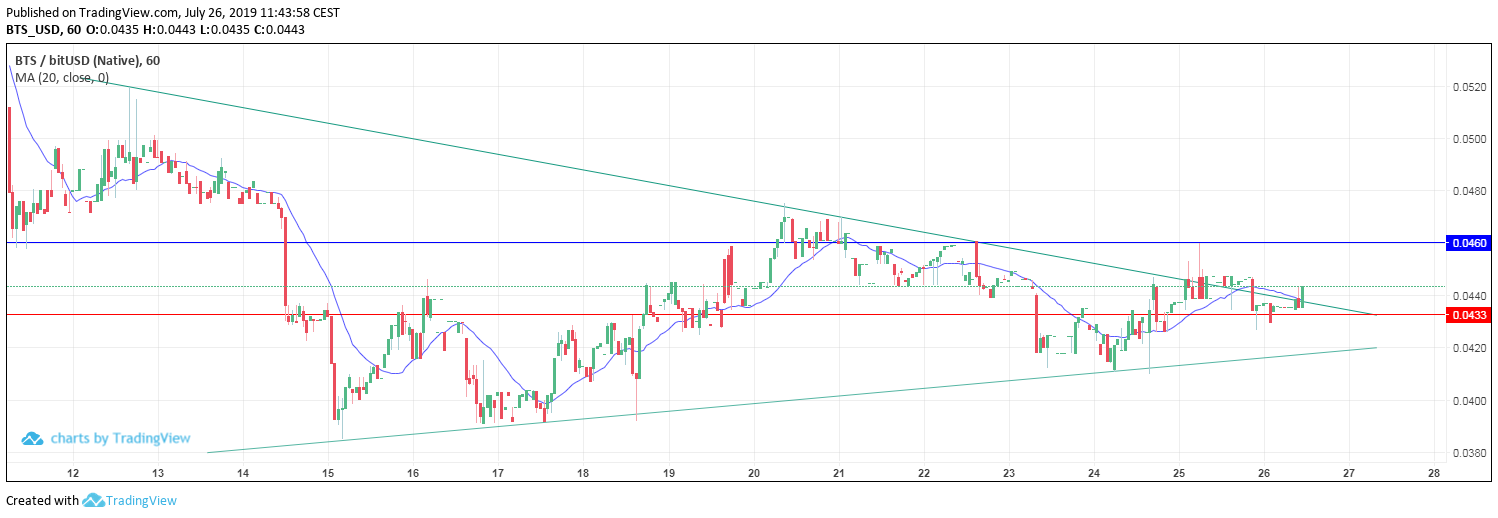The width and height of the screenshot is (1498, 518).
Task: Click the cloud icon beside 'charts by TradingView'
Action: [32, 438]
